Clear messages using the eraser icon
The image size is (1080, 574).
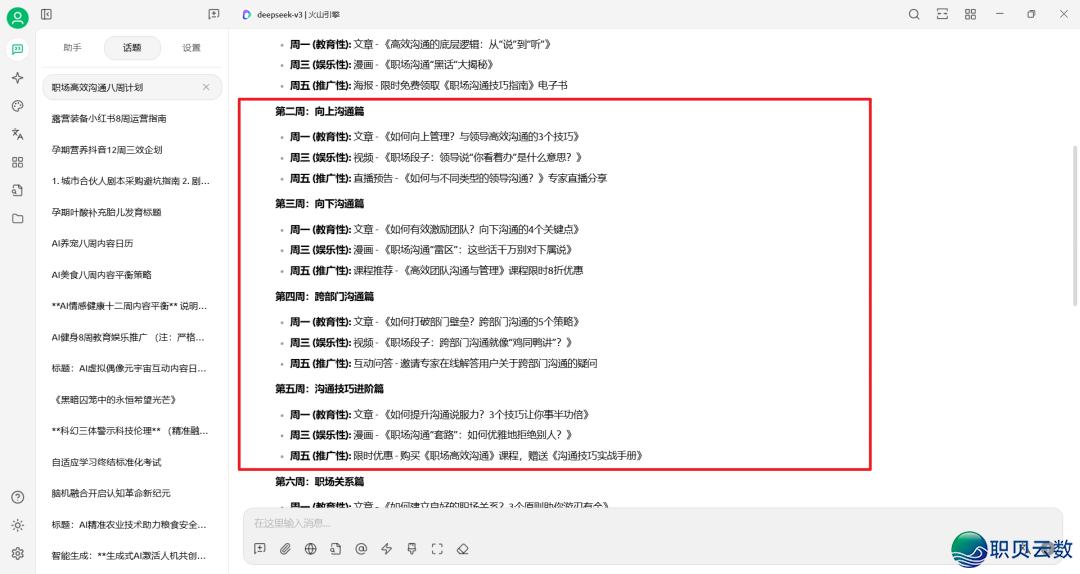tap(463, 549)
